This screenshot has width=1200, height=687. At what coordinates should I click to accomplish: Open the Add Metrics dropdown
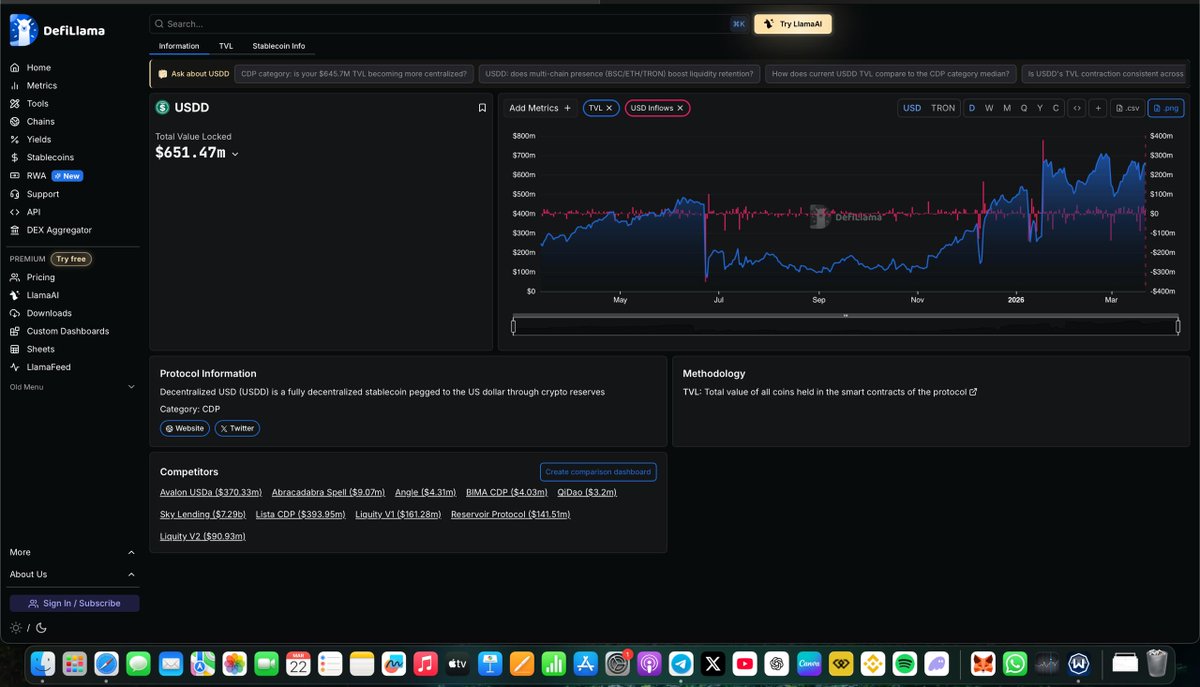[x=540, y=108]
